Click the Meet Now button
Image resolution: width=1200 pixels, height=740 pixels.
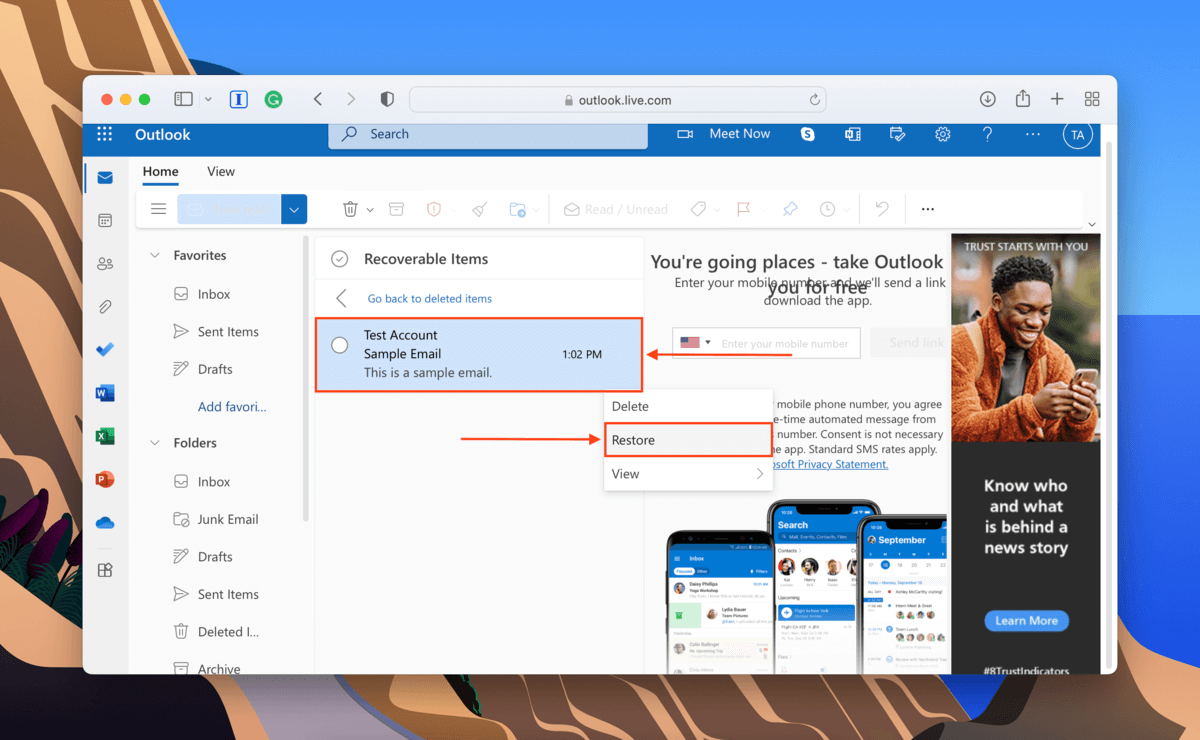tap(724, 134)
